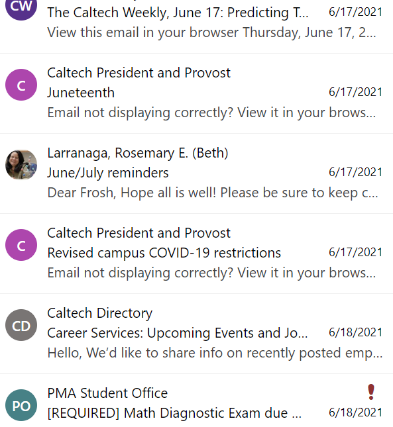Click the Caltech Directory sender name
This screenshot has width=393, height=427.
coord(100,313)
